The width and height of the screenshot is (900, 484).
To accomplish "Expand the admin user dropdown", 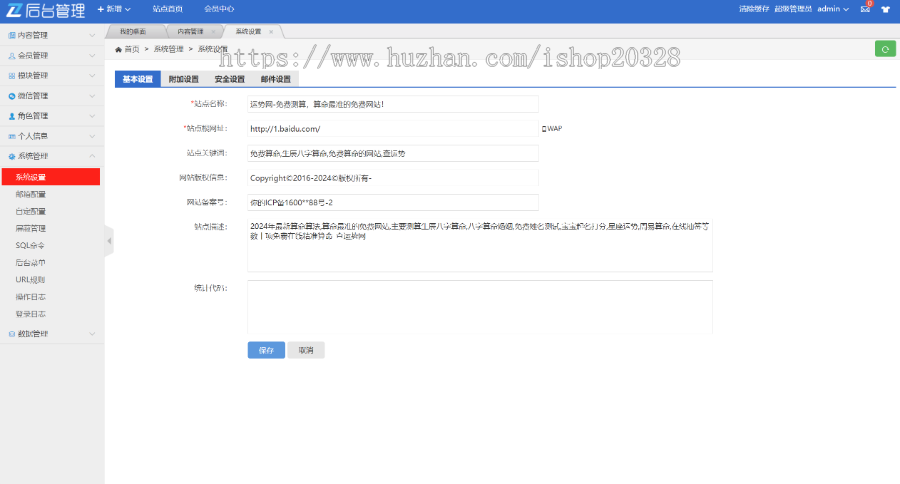I will 833,9.
